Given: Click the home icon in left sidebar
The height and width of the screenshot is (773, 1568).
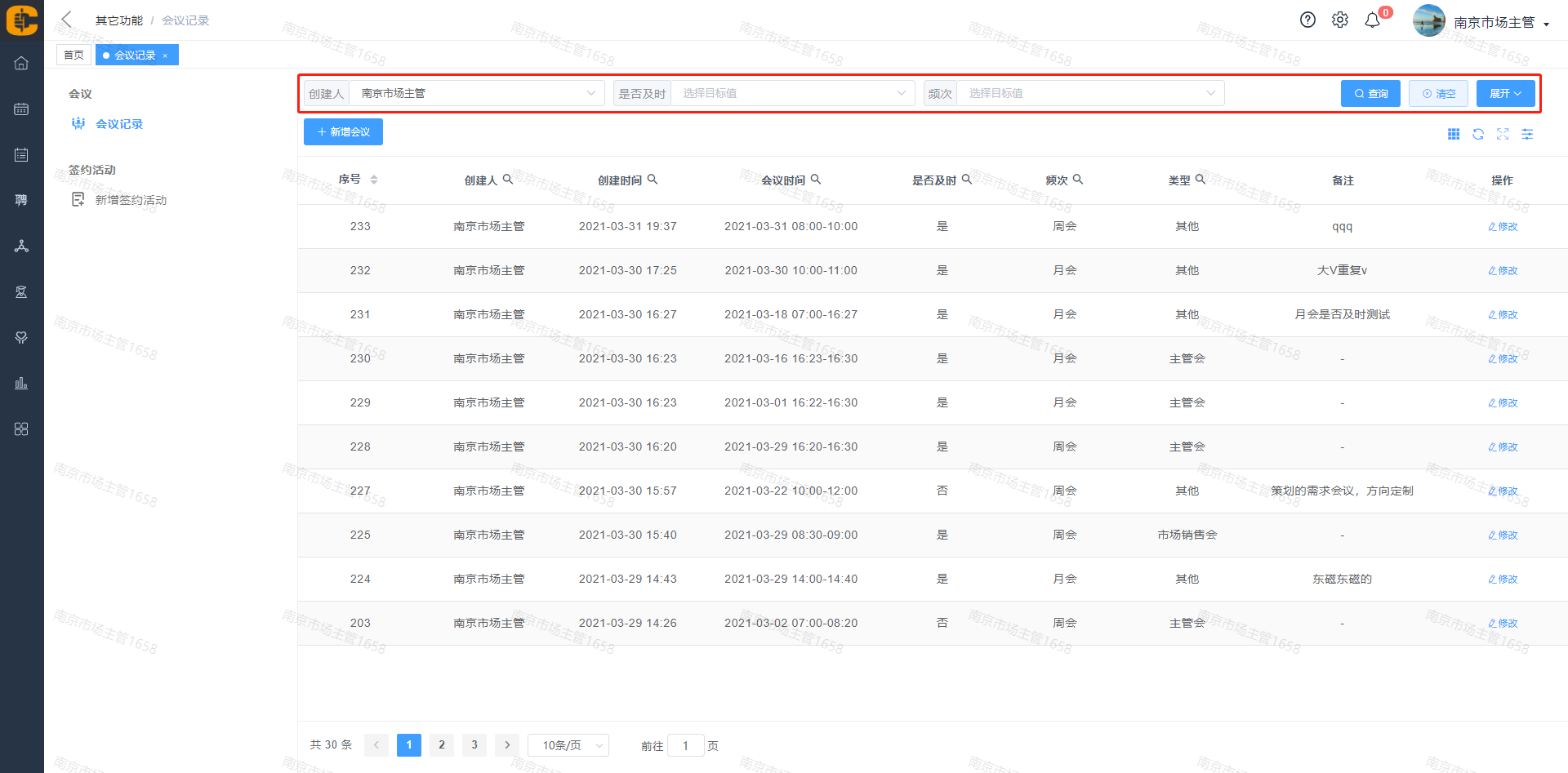Looking at the screenshot, I should click(21, 64).
